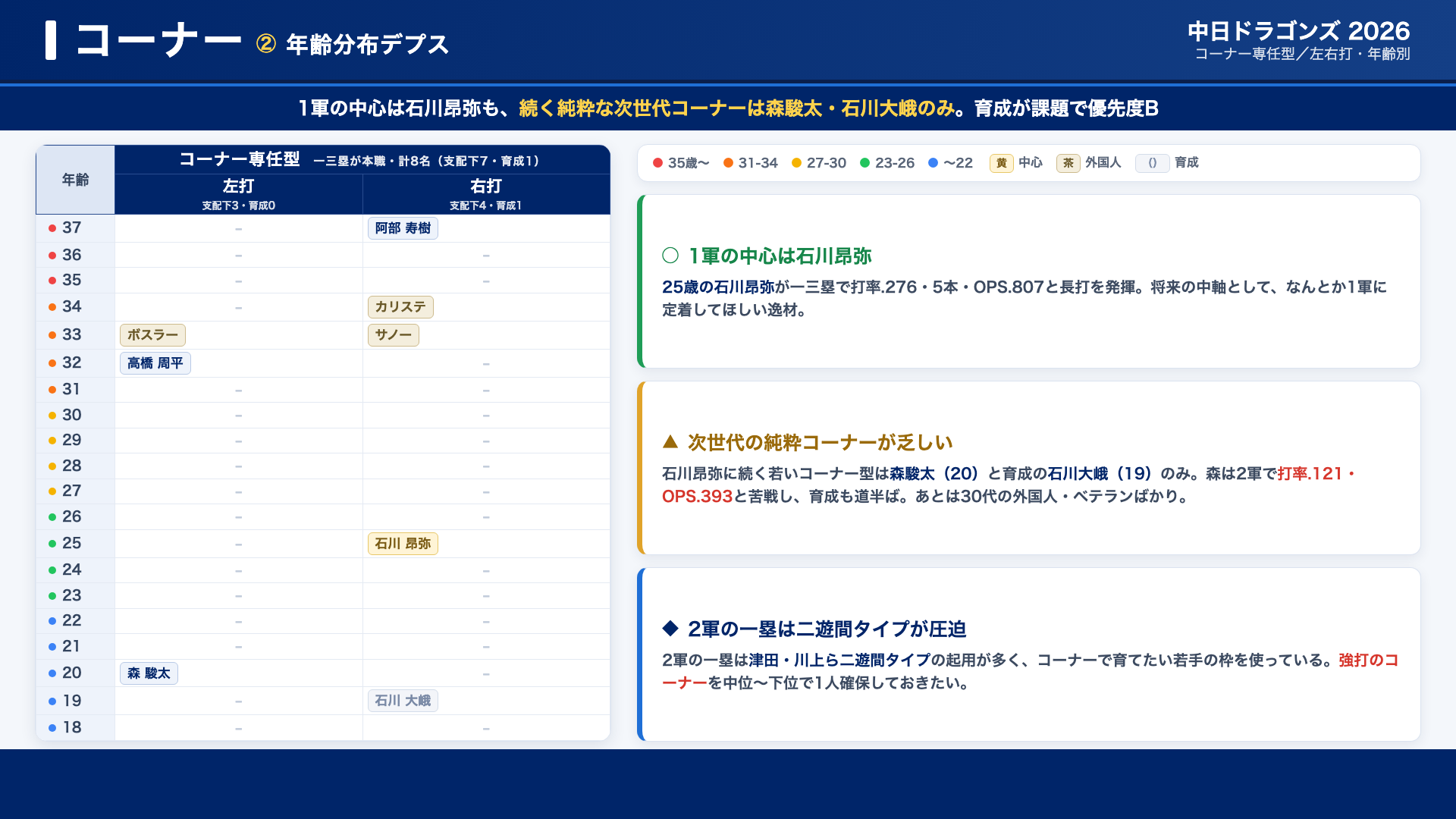
Task: Click the red 打率.121 text
Action: coord(1310,474)
